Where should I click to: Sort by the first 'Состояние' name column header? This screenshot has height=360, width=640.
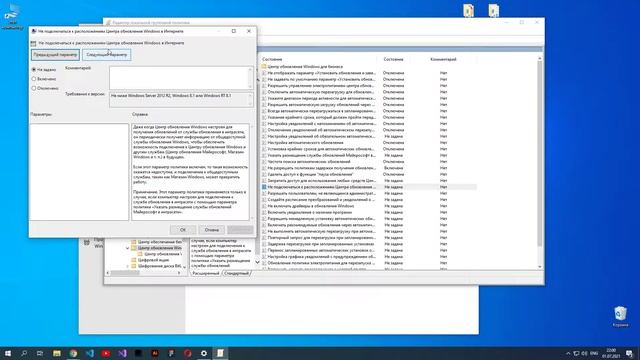click(x=272, y=59)
